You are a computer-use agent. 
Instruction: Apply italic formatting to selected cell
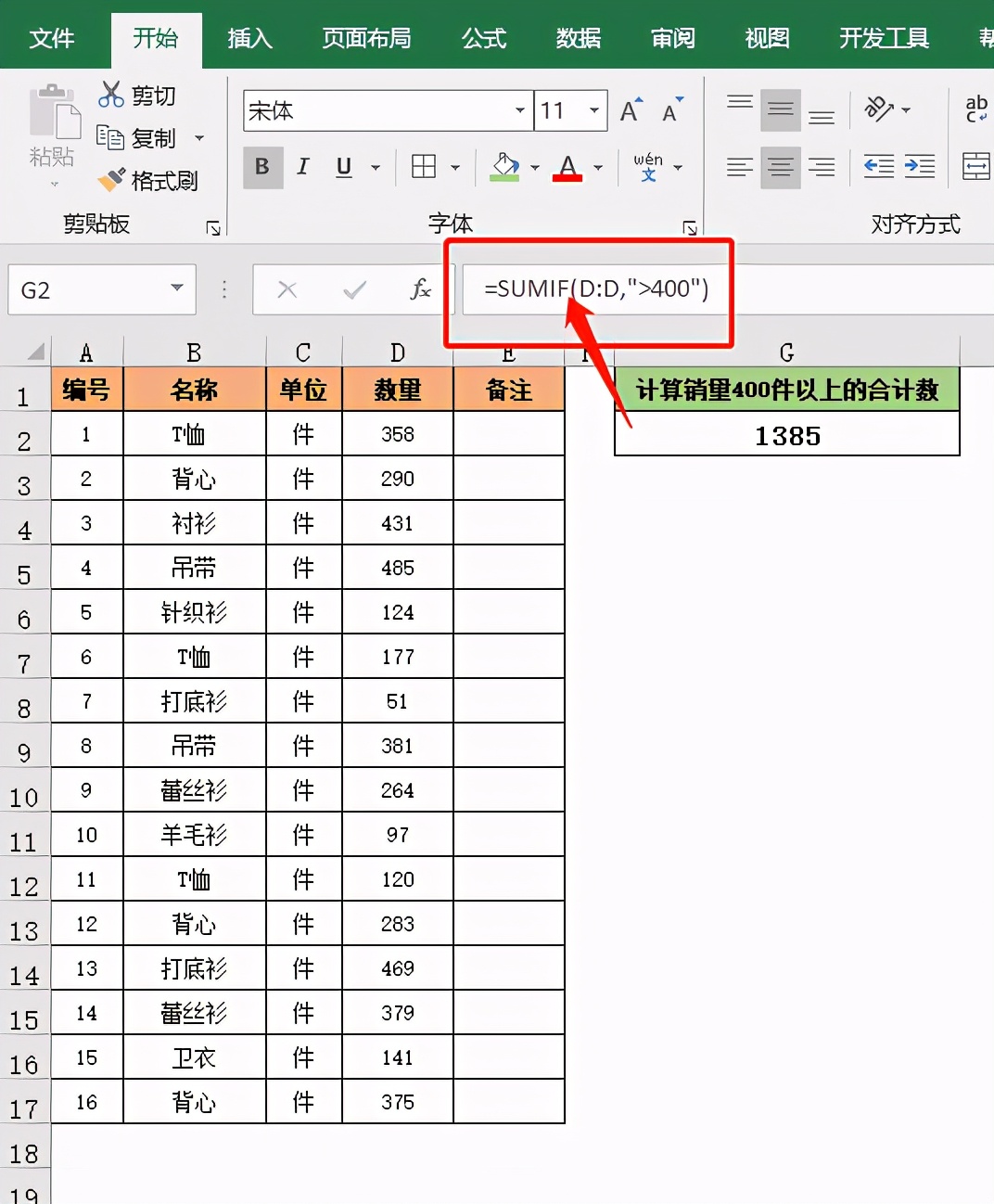[302, 168]
